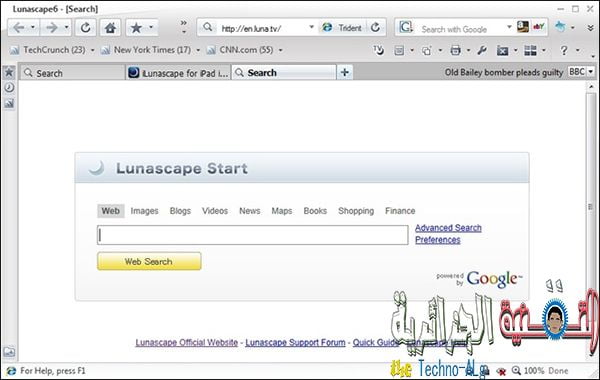Open Back button history dropdown arrow
The width and height of the screenshot is (600, 380).
pyautogui.click(x=33, y=27)
